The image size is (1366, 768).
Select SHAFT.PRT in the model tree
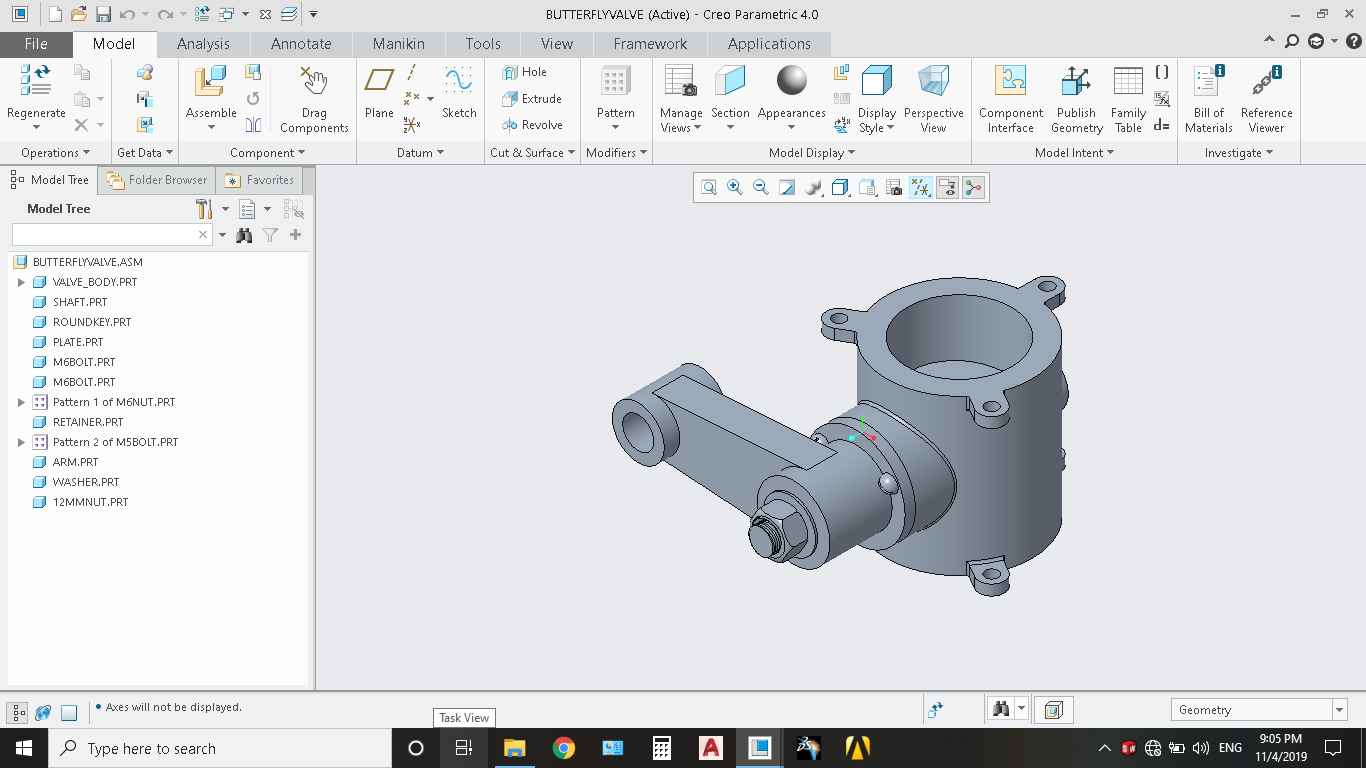click(80, 302)
